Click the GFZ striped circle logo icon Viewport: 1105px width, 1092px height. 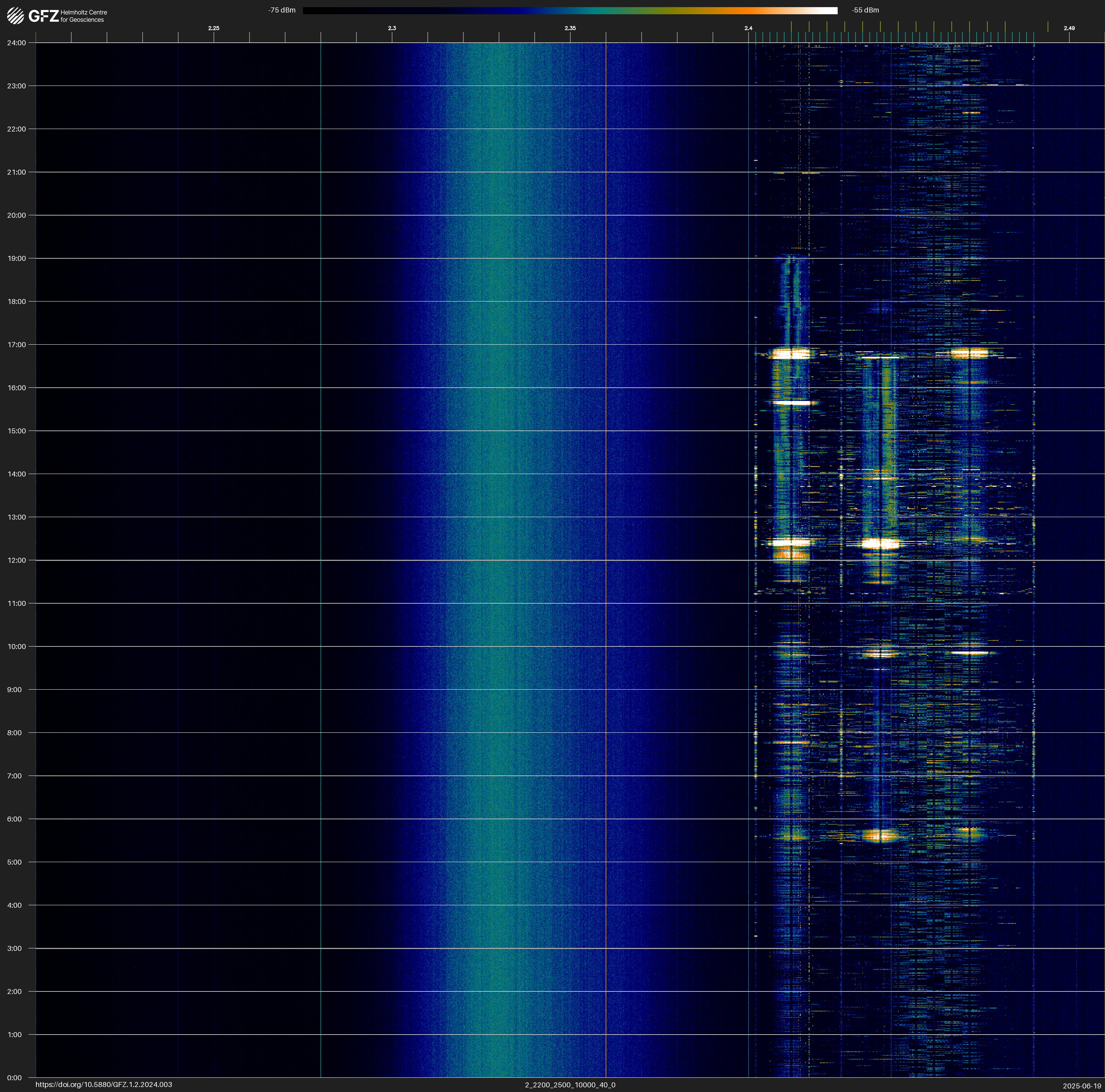tap(15, 16)
